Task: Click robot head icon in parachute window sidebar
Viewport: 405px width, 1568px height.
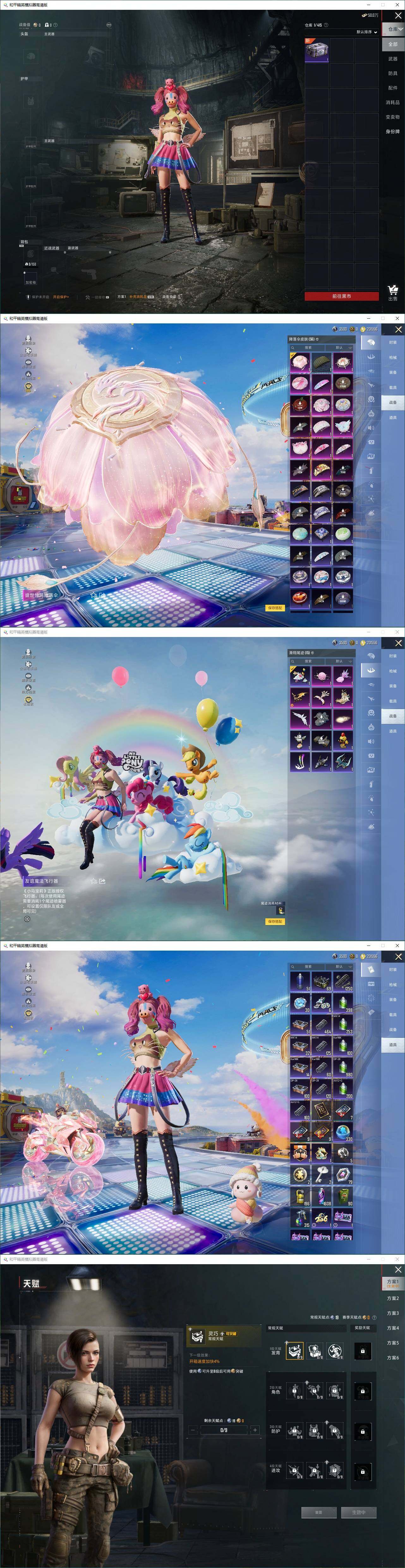Action: click(x=371, y=414)
